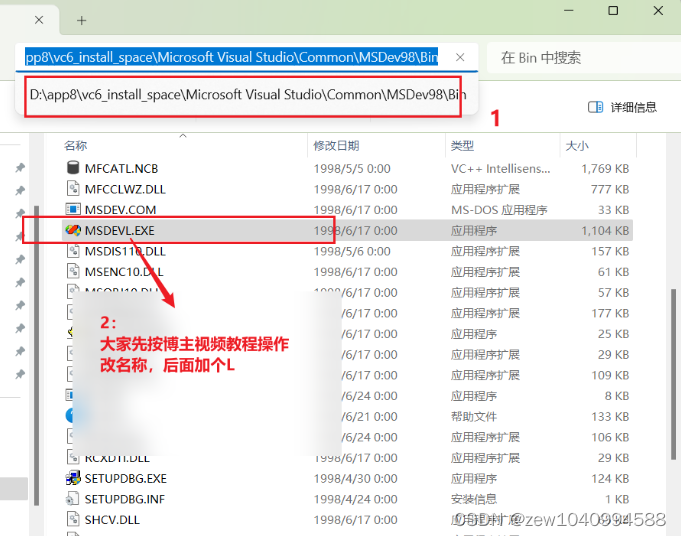Select the MSDEV.COM file name
The width and height of the screenshot is (681, 536).
(x=120, y=210)
